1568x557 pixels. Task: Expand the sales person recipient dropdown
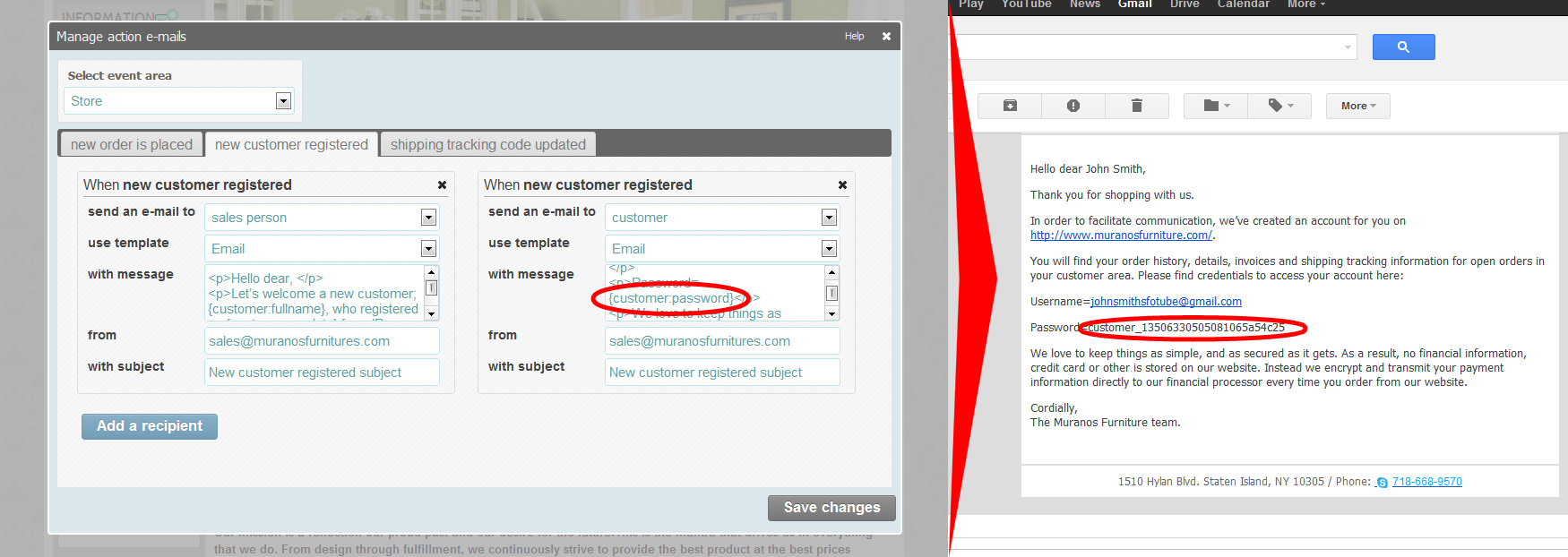tap(428, 218)
